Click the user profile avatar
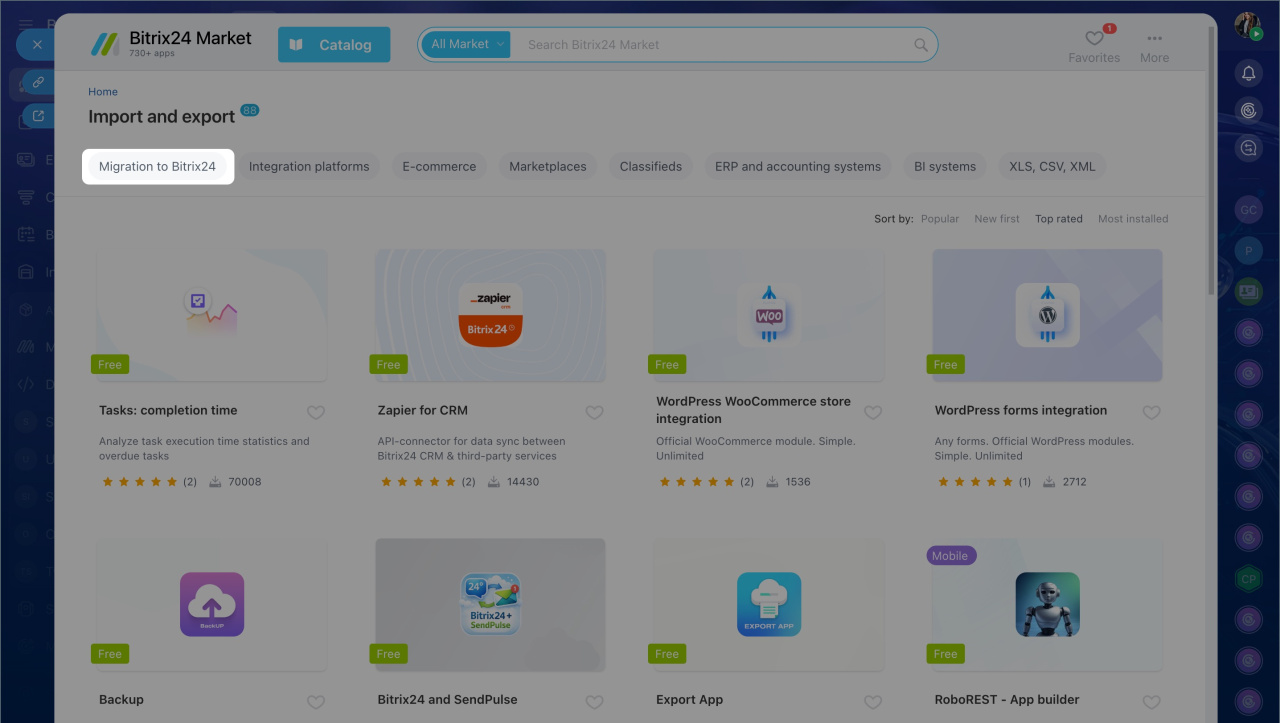 point(1248,27)
